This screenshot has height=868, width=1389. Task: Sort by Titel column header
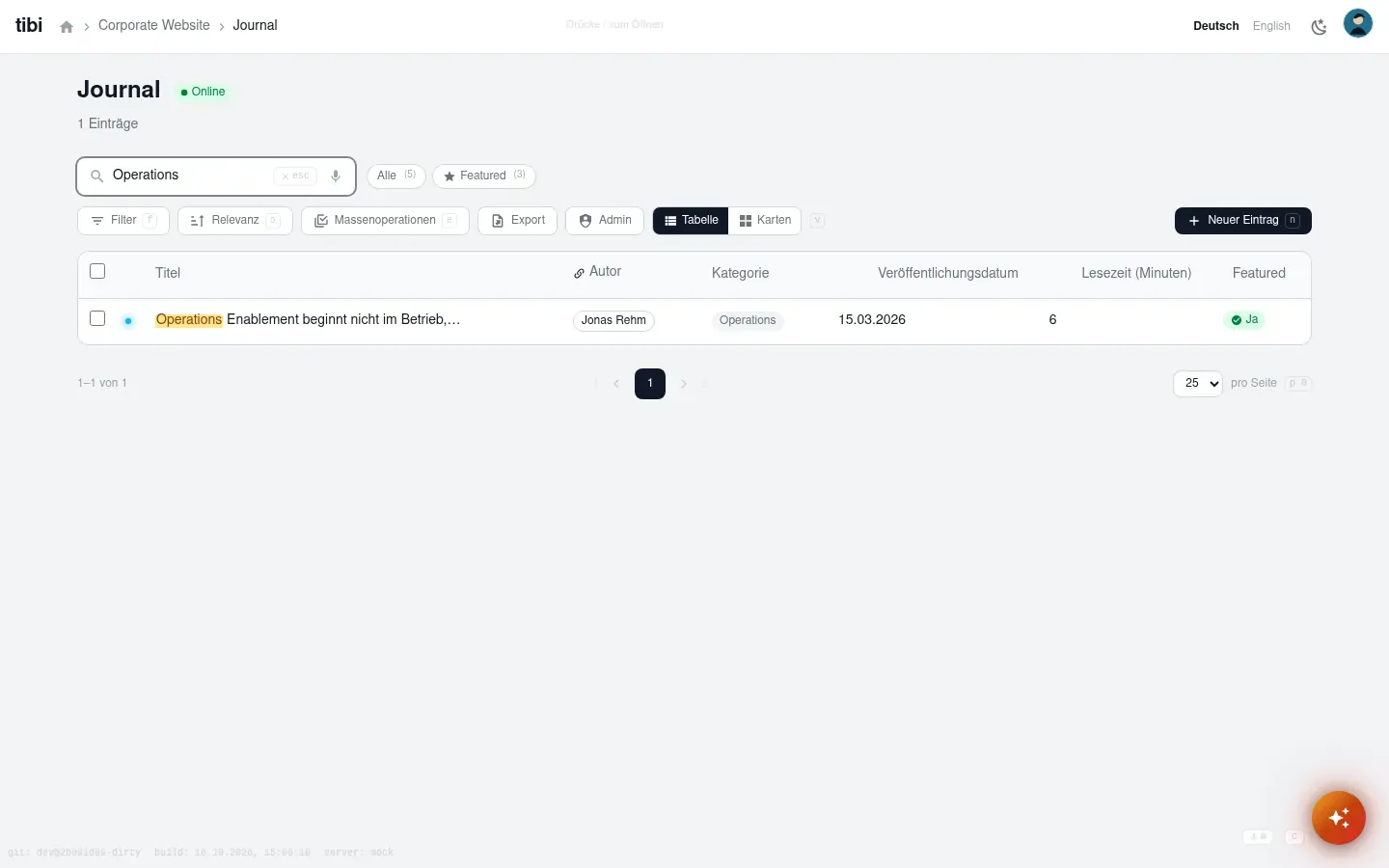tap(168, 273)
